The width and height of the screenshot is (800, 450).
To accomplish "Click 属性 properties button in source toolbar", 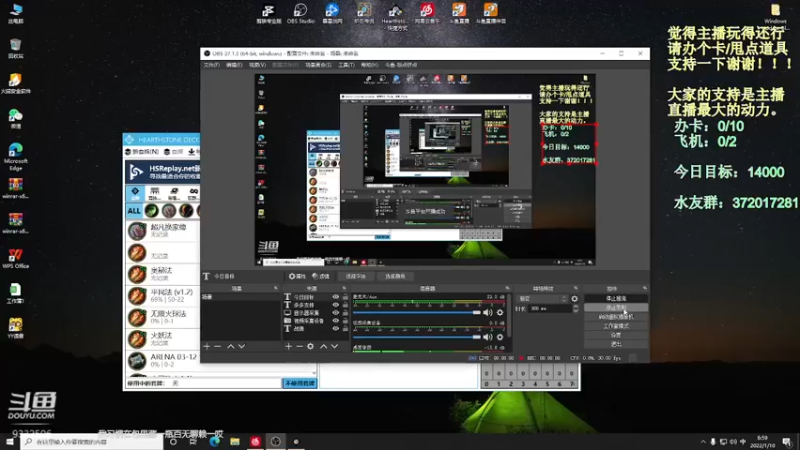I will 297,276.
